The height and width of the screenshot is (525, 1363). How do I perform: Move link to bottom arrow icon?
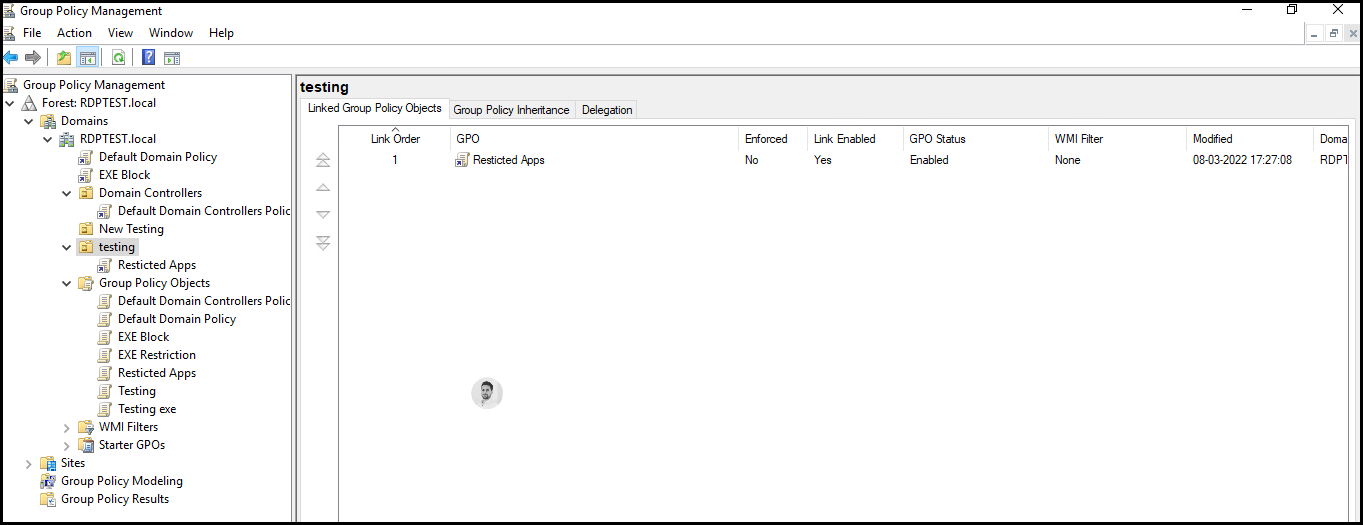(x=322, y=242)
